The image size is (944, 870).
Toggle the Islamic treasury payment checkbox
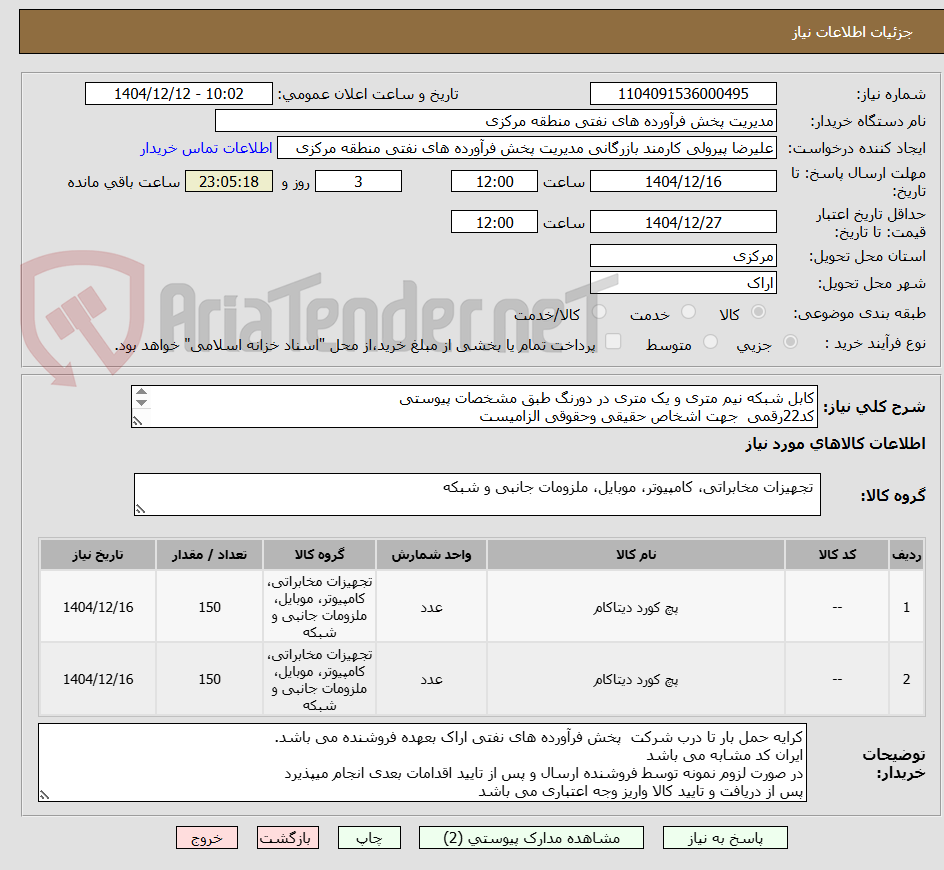[613, 341]
